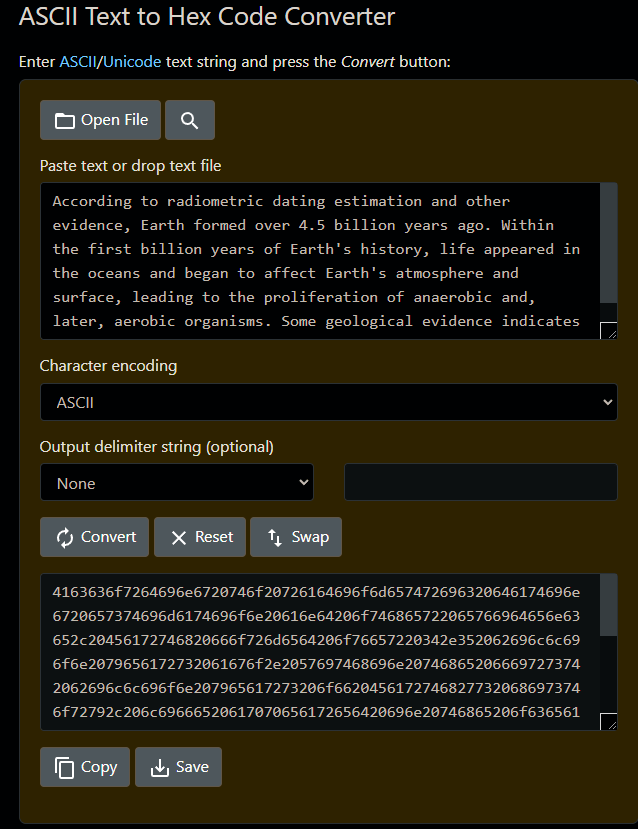Click into the hex output text box
The width and height of the screenshot is (638, 829).
click(320, 650)
